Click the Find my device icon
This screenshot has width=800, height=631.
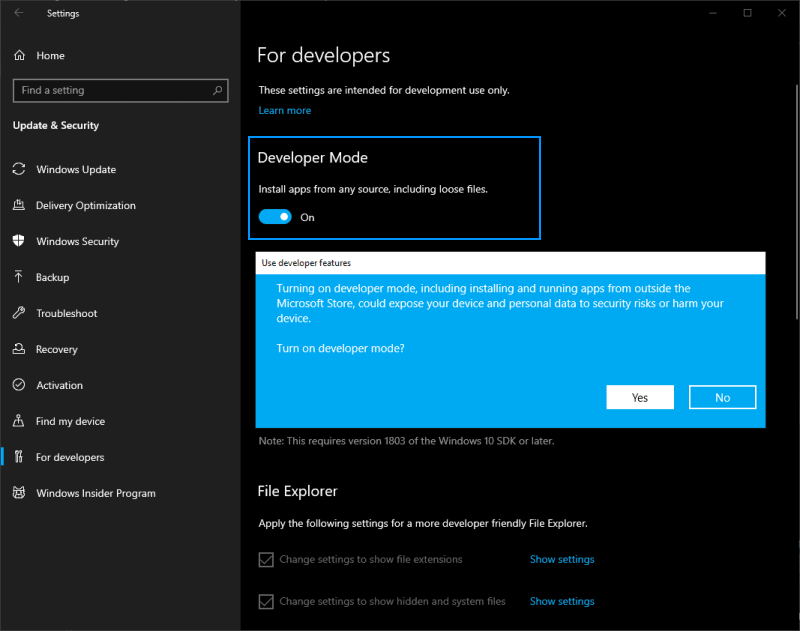[19, 421]
